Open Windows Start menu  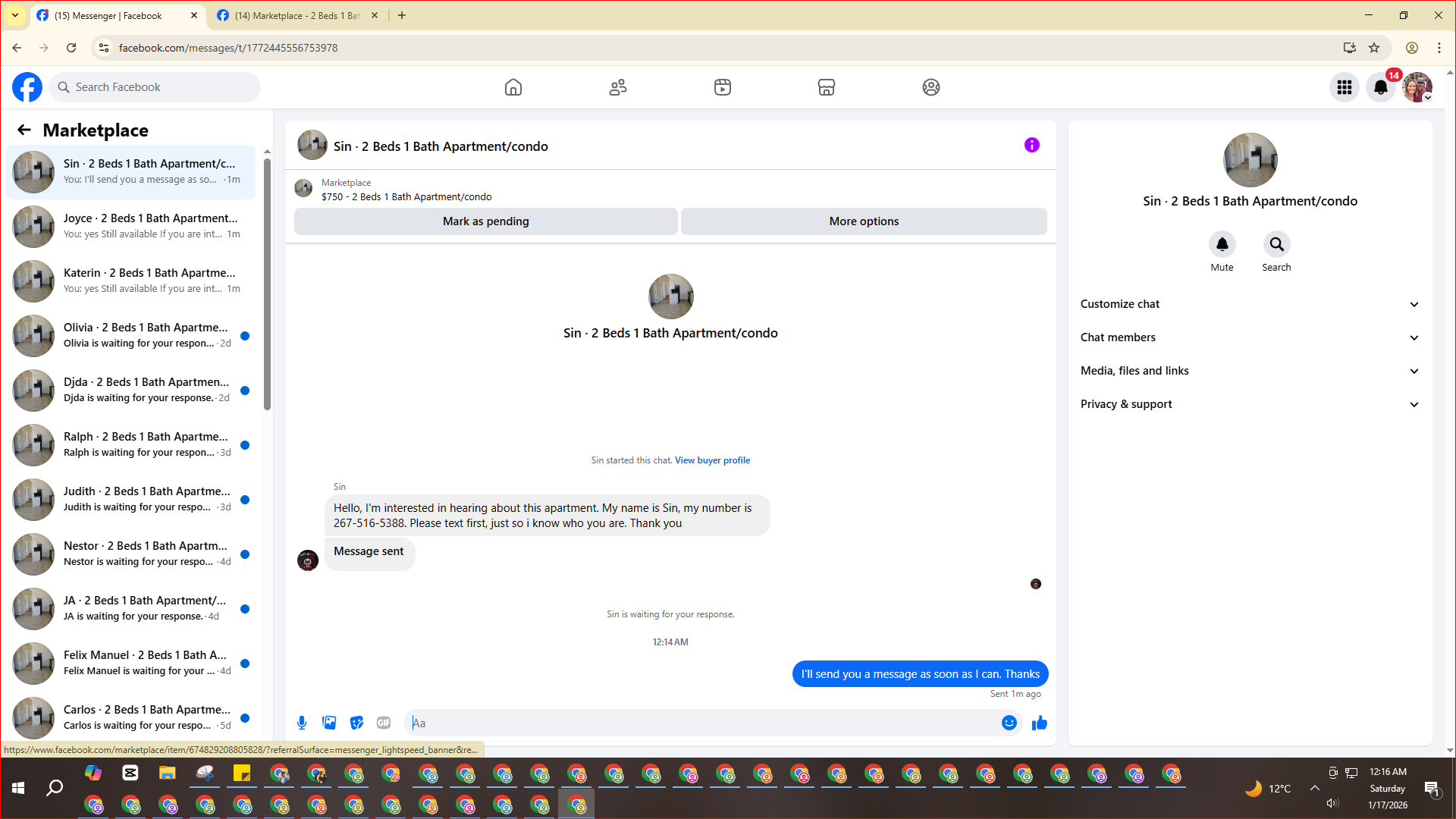(x=18, y=789)
